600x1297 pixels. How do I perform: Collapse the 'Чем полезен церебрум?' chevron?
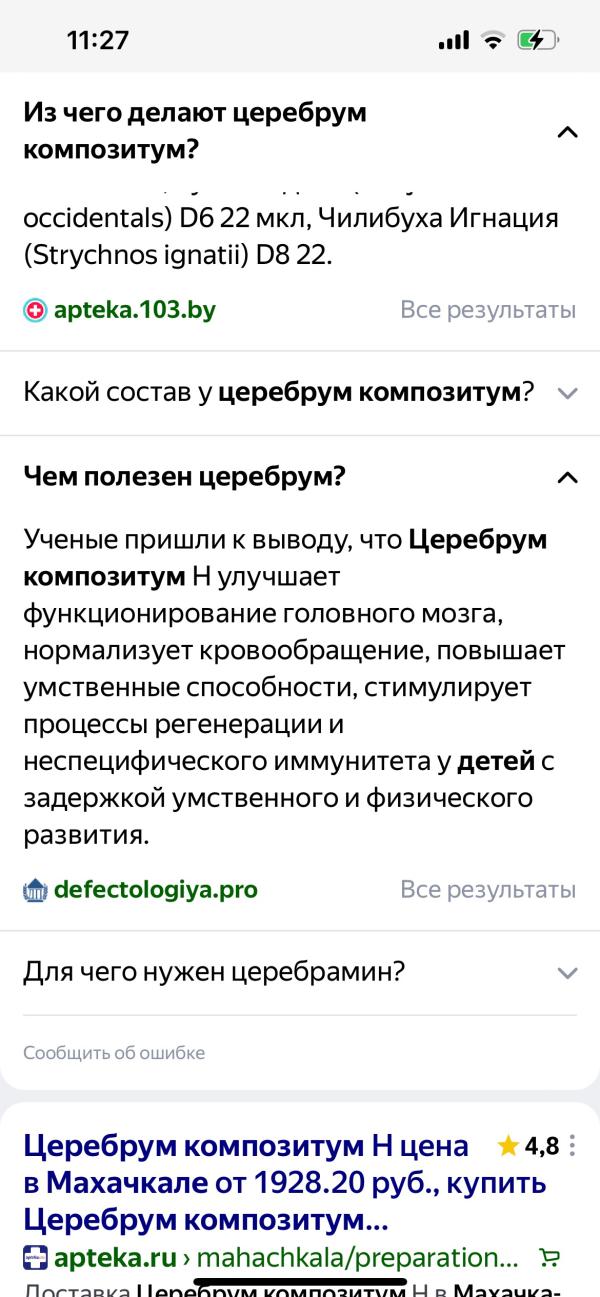(x=567, y=477)
